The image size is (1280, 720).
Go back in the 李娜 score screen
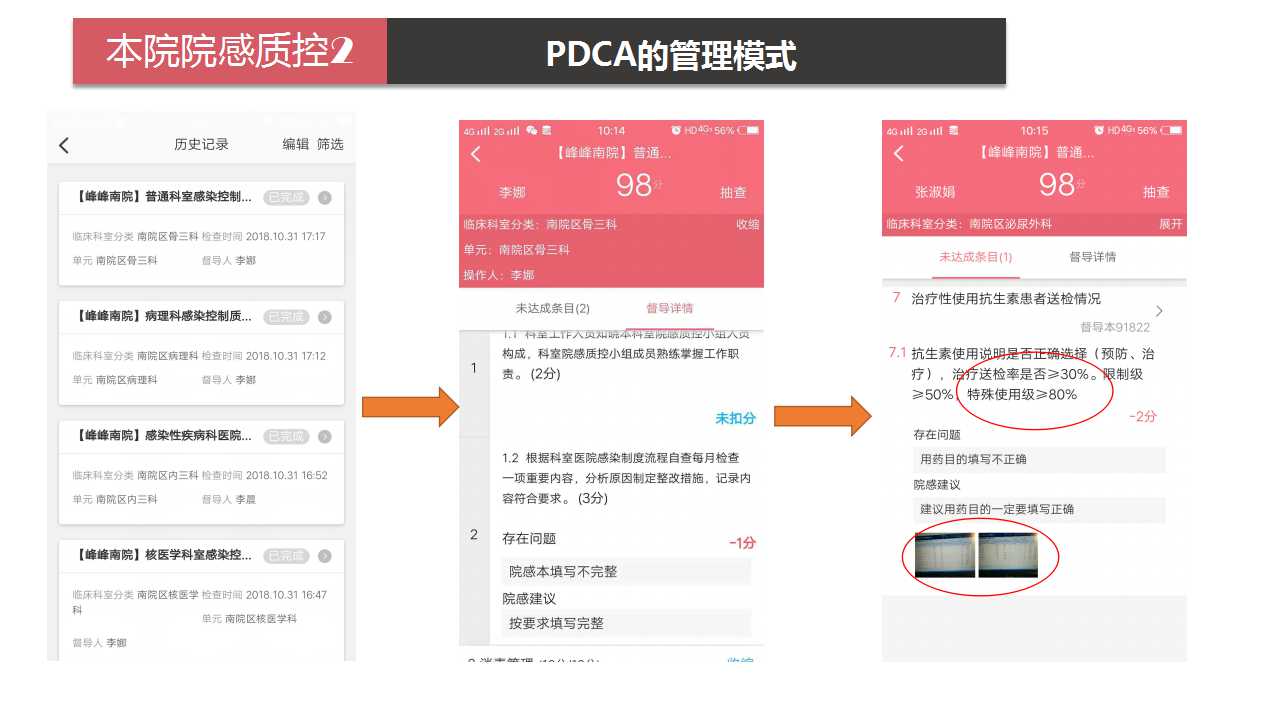click(476, 154)
